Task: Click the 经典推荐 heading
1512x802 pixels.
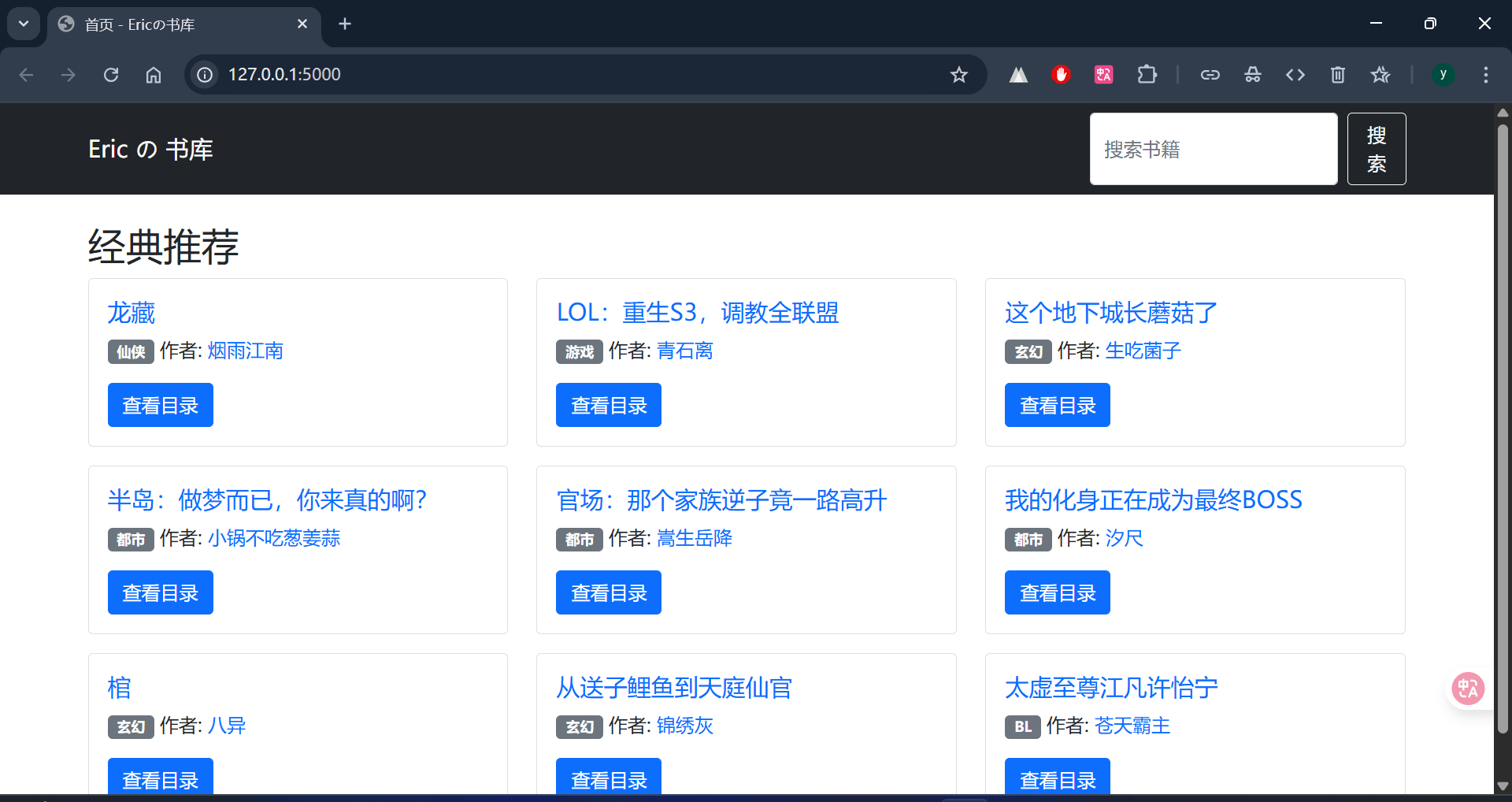Action: [x=163, y=247]
